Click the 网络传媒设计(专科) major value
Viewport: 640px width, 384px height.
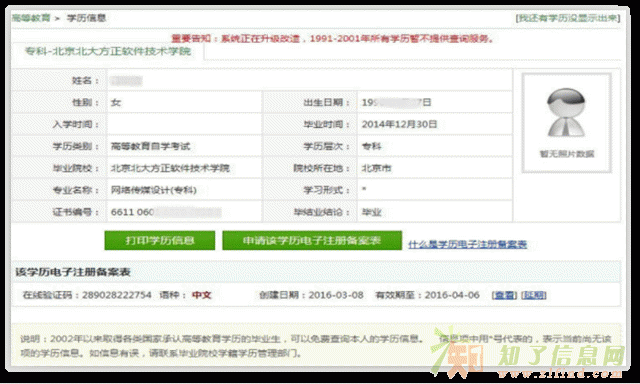tap(153, 190)
